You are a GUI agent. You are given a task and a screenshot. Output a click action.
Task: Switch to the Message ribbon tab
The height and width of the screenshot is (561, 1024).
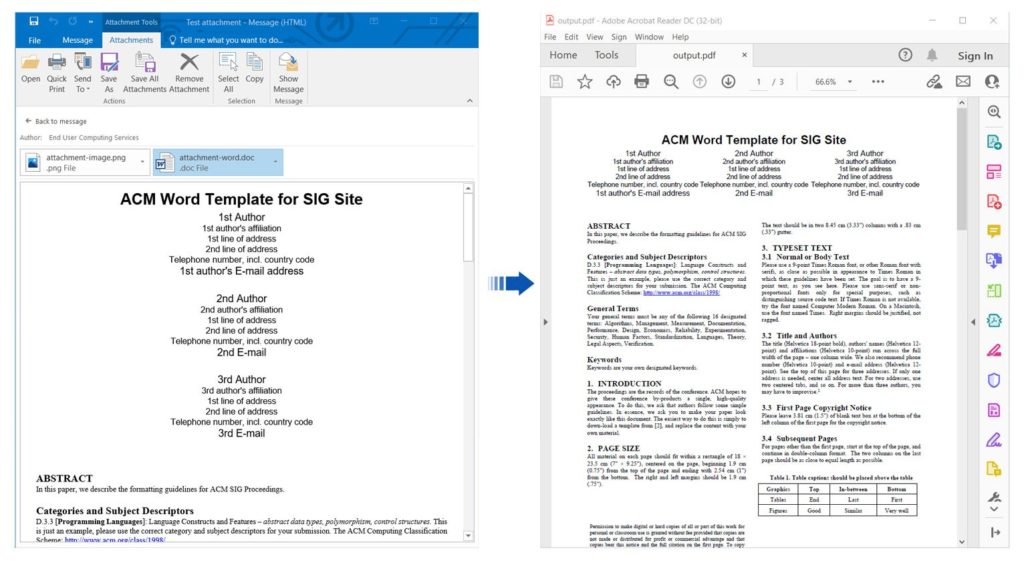[77, 40]
